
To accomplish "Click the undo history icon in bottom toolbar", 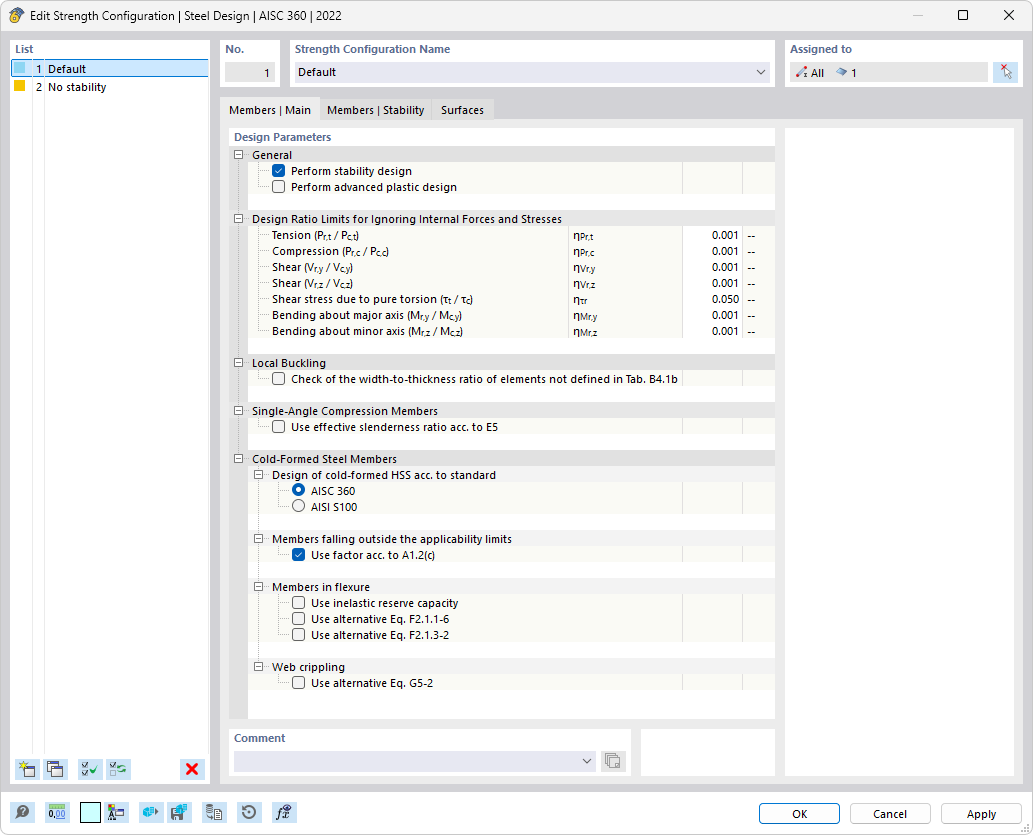I will pyautogui.click(x=248, y=812).
